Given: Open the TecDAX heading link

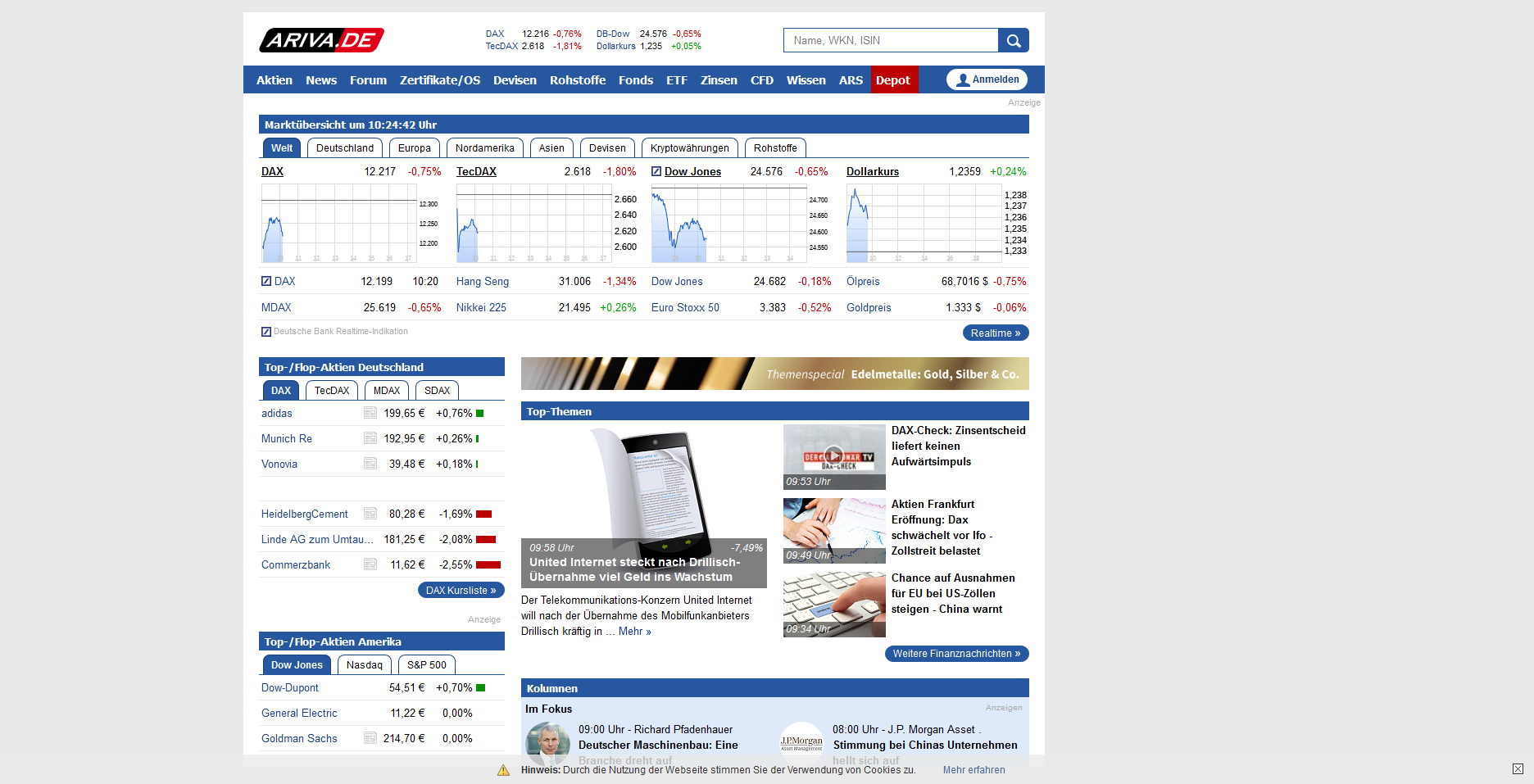Looking at the screenshot, I should point(476,171).
